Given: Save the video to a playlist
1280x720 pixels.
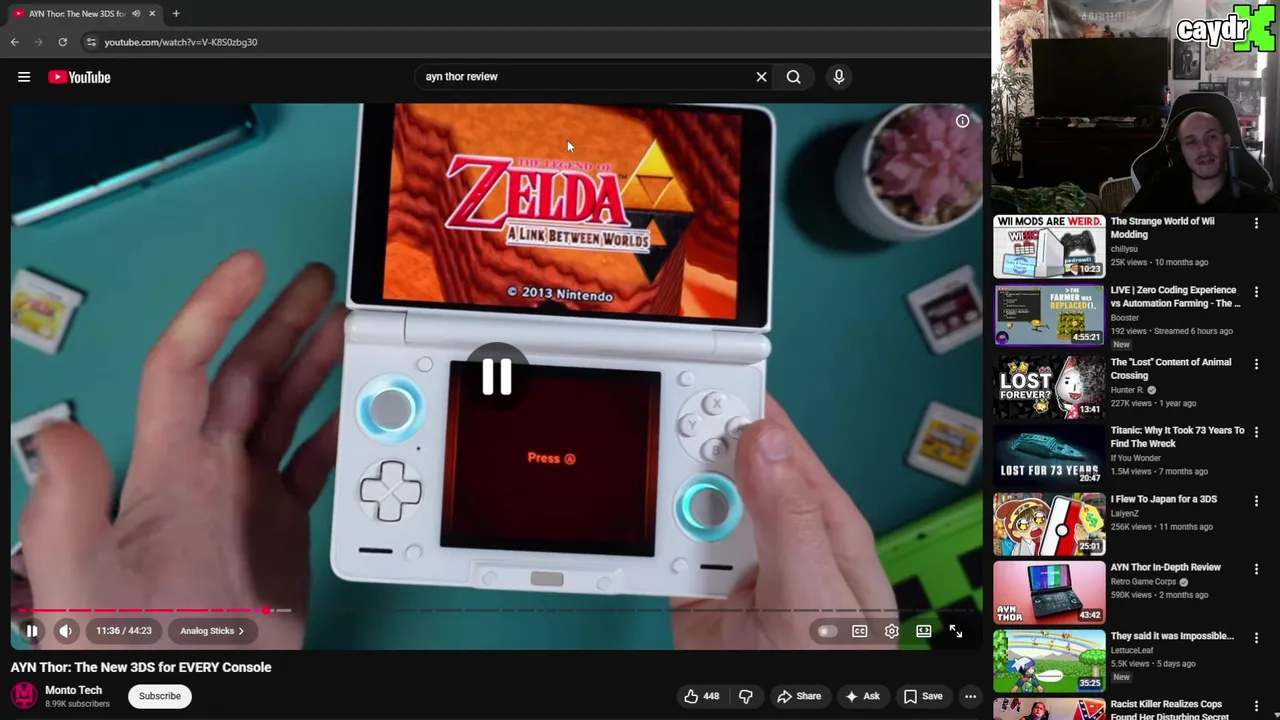Looking at the screenshot, I should pos(923,696).
